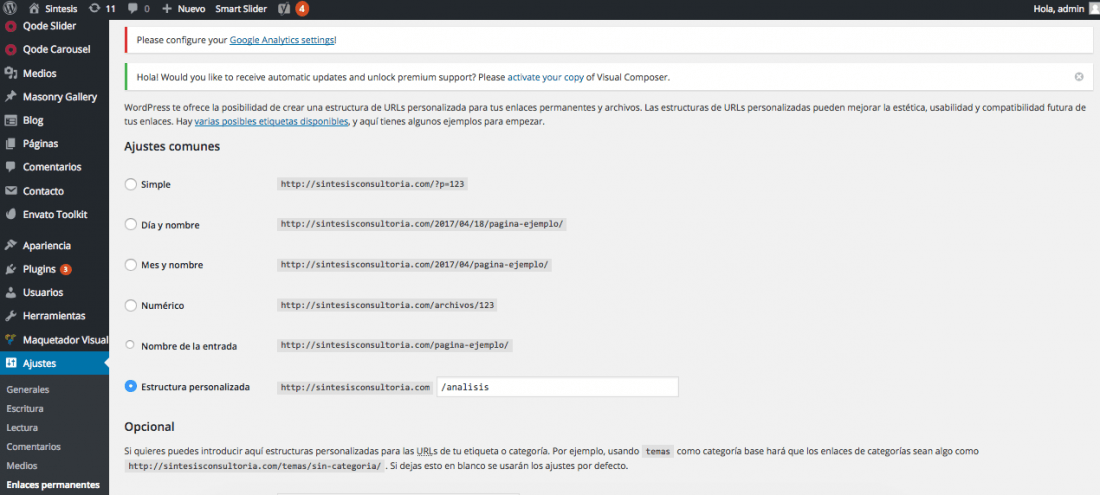Open the Apariencia menu
Screen dimensions: 1100x495
(46, 245)
